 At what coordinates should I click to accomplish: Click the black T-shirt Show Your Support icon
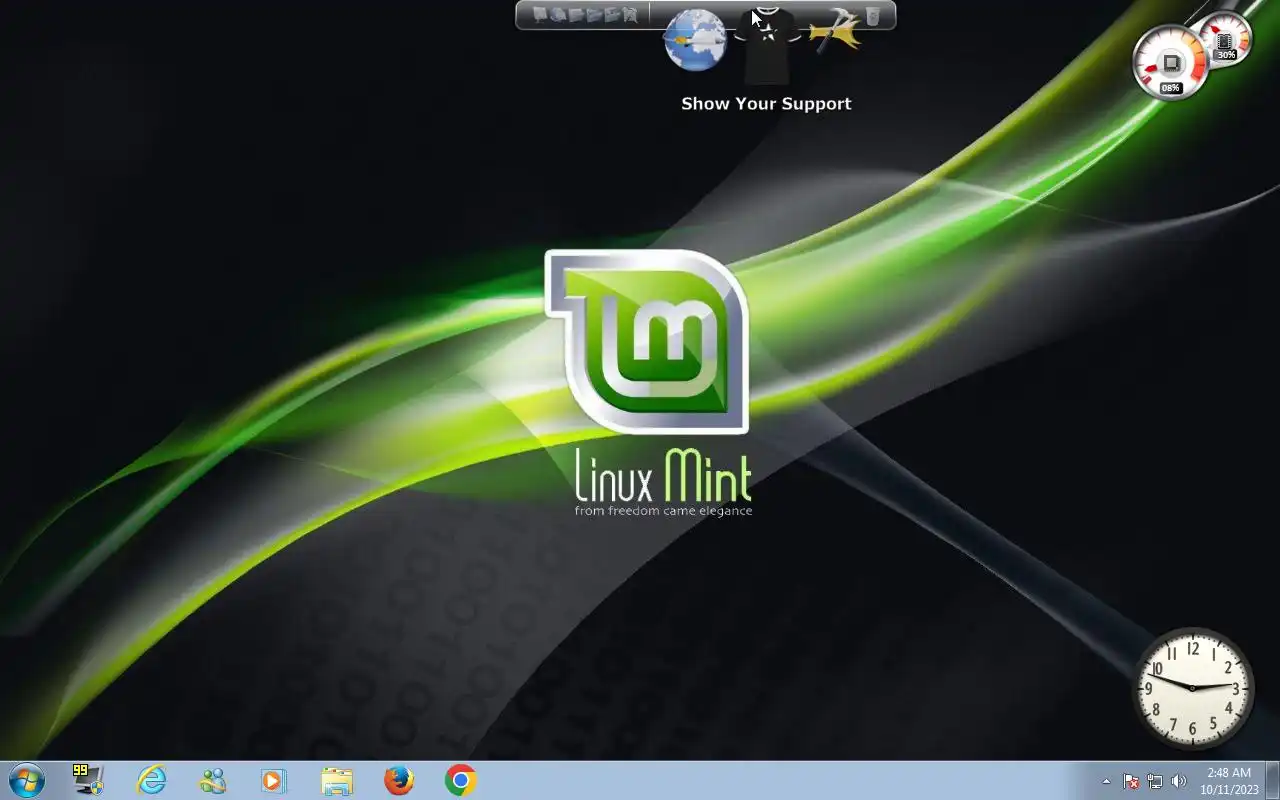tap(766, 45)
